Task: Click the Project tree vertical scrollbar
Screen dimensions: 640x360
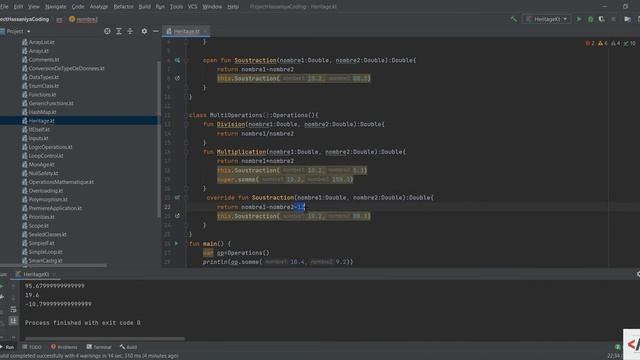Action: (x=158, y=139)
